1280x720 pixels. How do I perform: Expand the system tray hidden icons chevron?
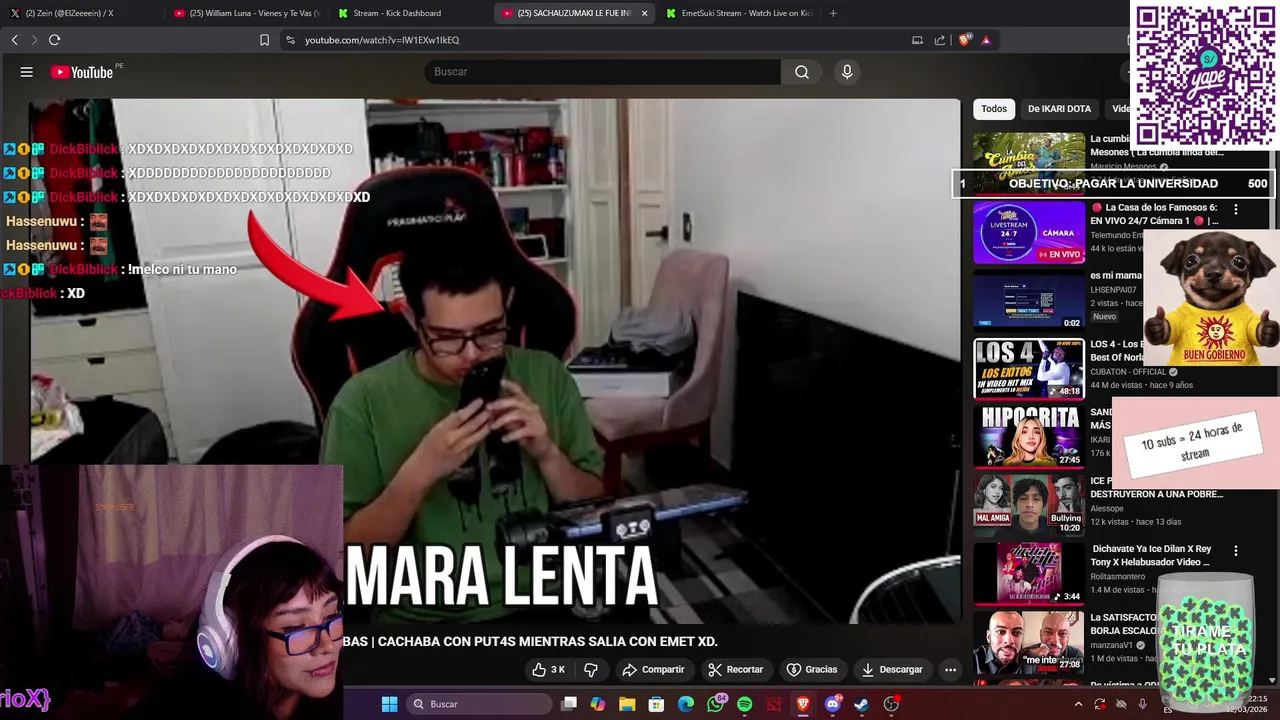[1078, 704]
